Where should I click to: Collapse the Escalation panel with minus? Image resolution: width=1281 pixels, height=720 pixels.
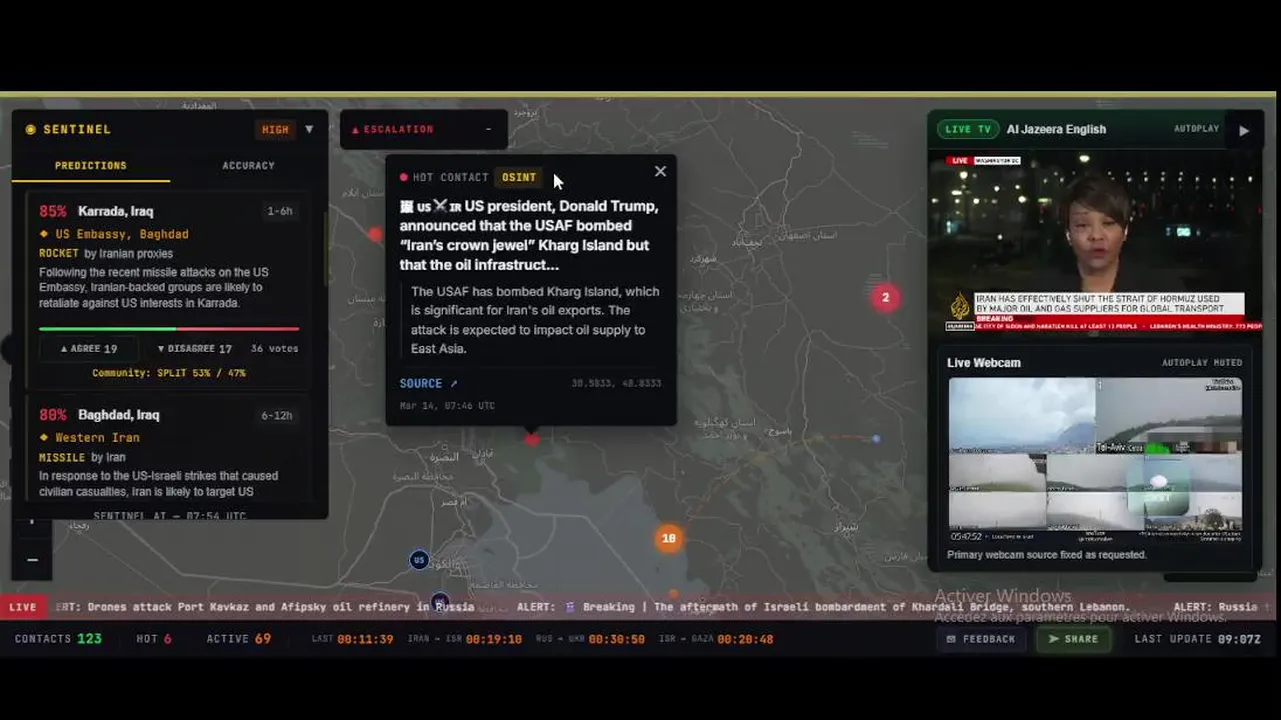point(488,129)
